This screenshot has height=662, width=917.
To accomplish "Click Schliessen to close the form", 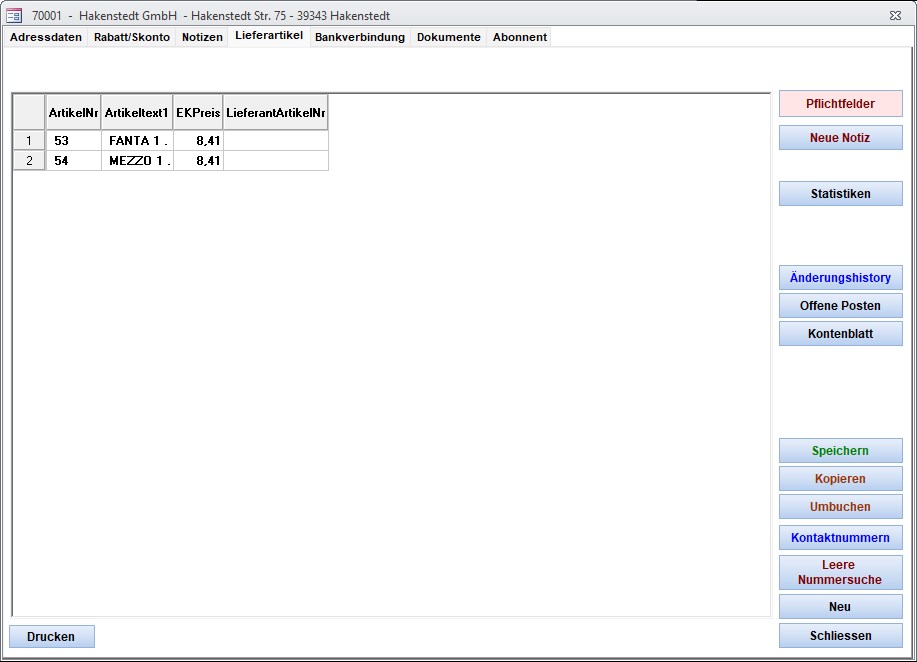I will pos(840,636).
